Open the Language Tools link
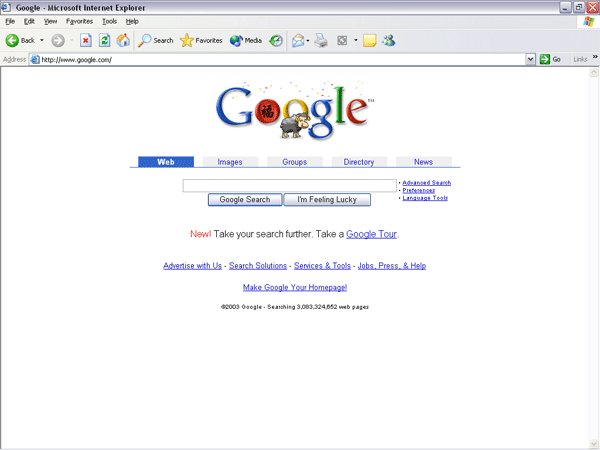This screenshot has height=450, width=600. coord(425,198)
